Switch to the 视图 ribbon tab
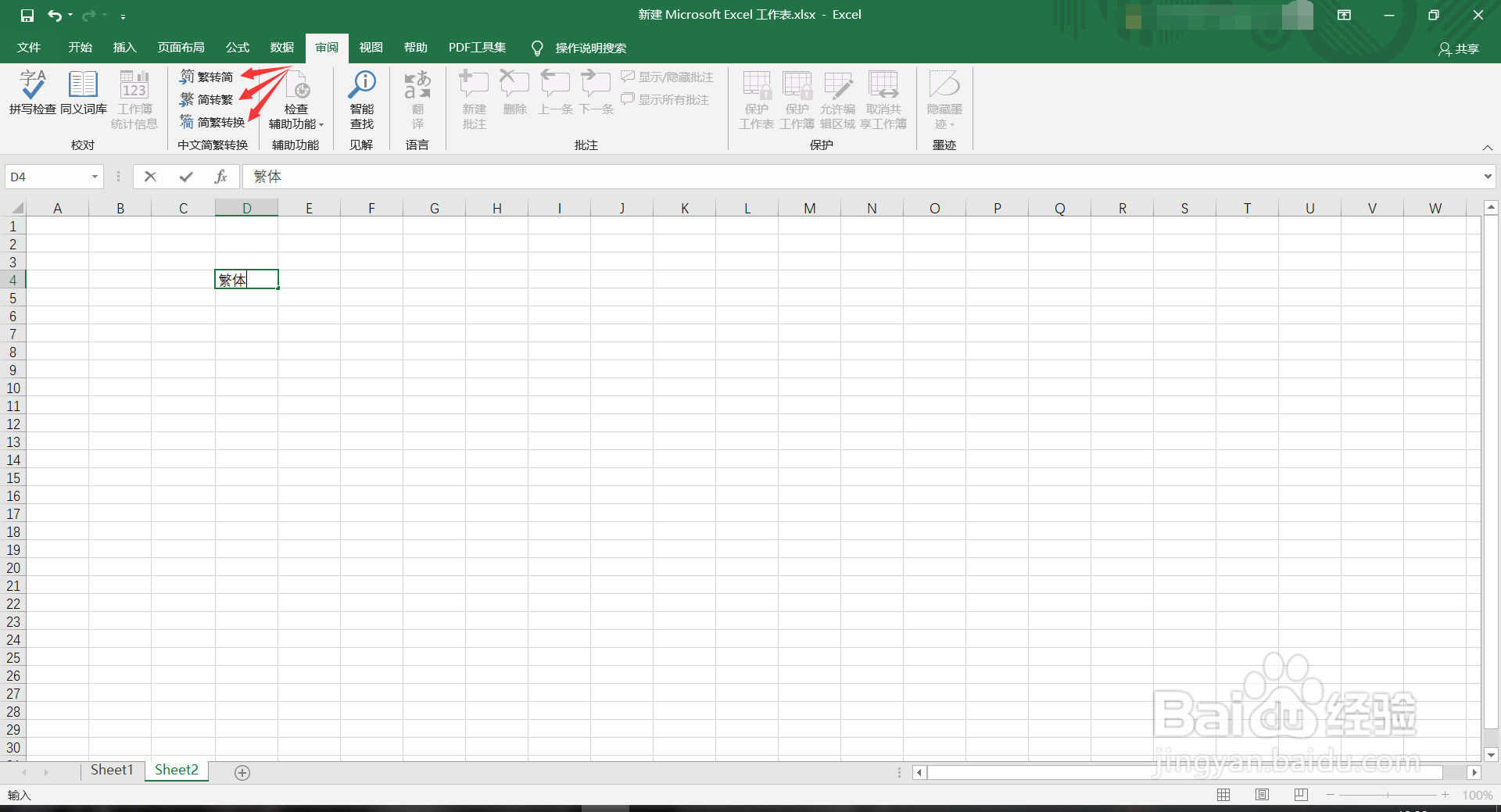This screenshot has height=812, width=1501. coord(371,48)
